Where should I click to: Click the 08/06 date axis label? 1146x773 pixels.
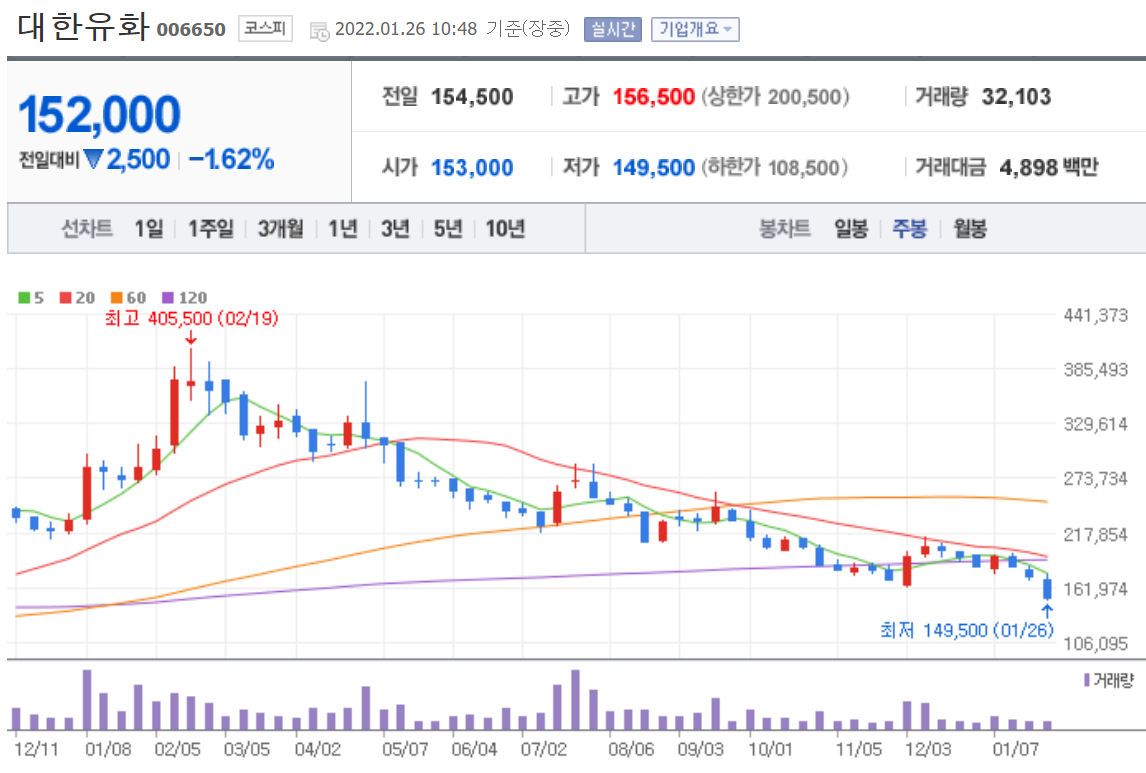[631, 749]
